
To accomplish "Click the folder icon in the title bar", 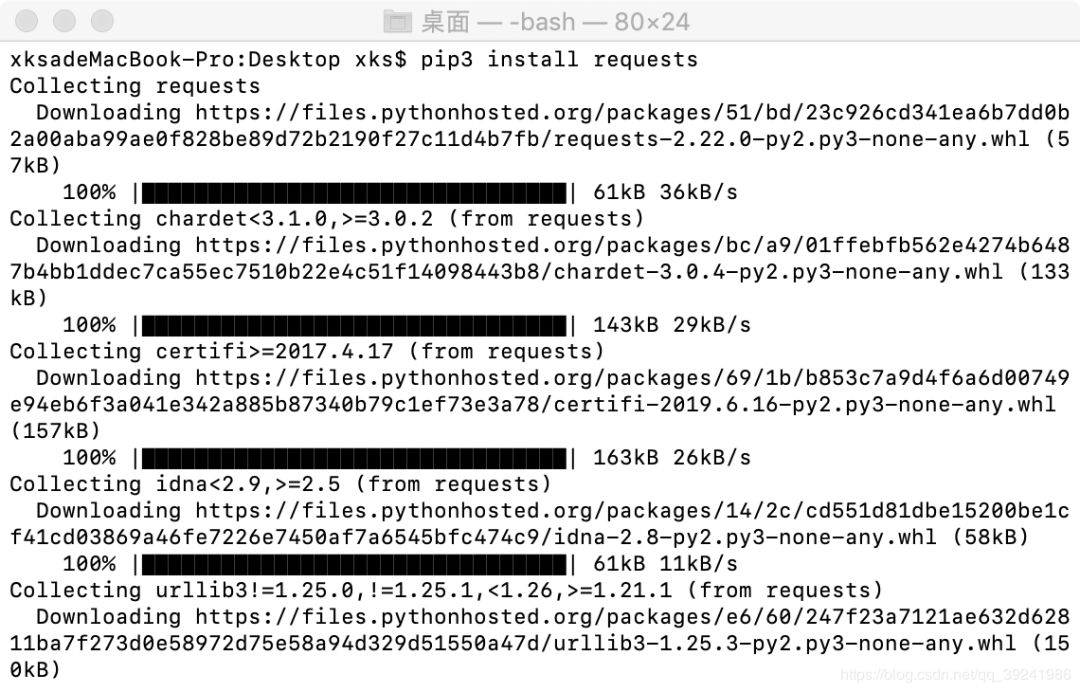I will click(397, 22).
